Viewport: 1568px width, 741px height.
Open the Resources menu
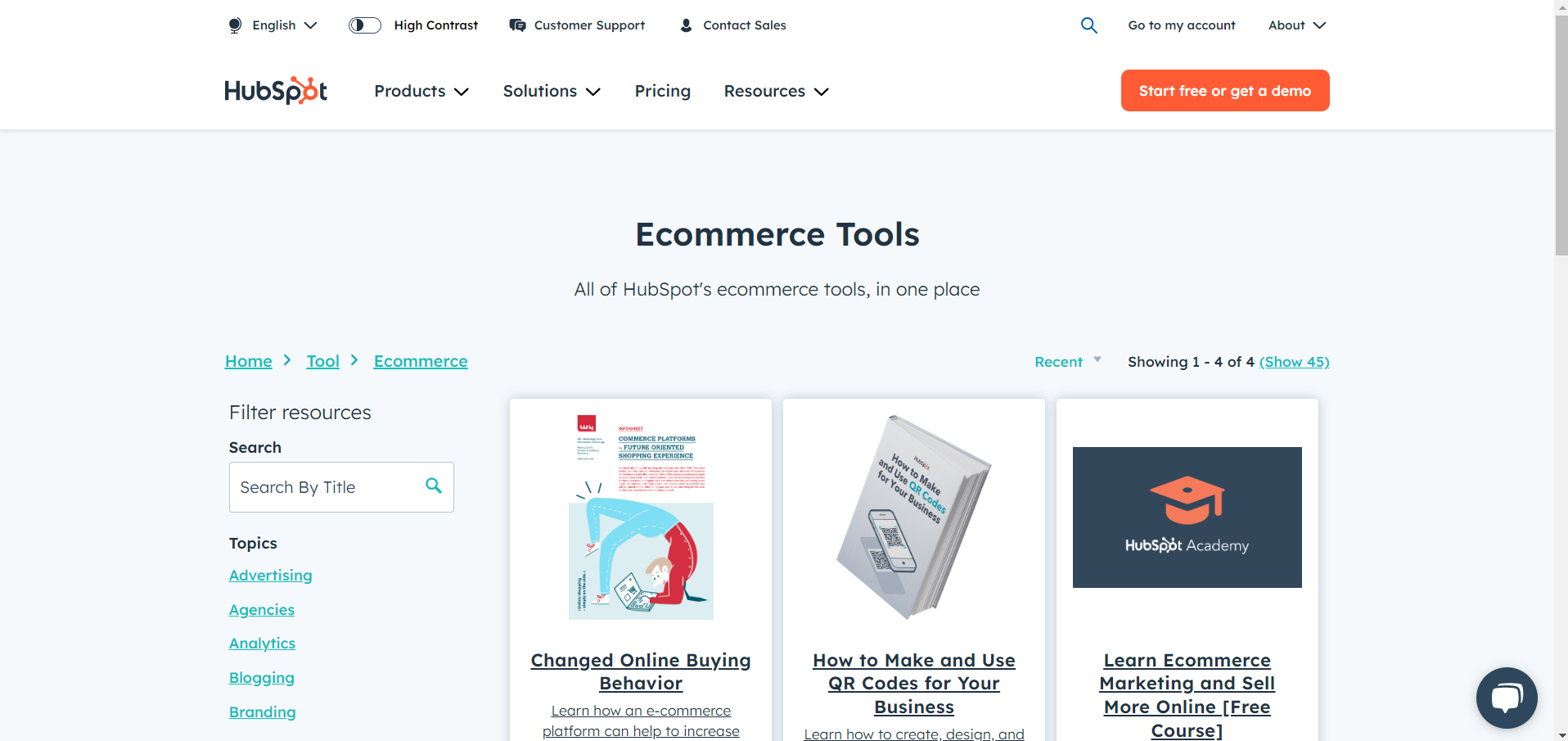pyautogui.click(x=777, y=91)
